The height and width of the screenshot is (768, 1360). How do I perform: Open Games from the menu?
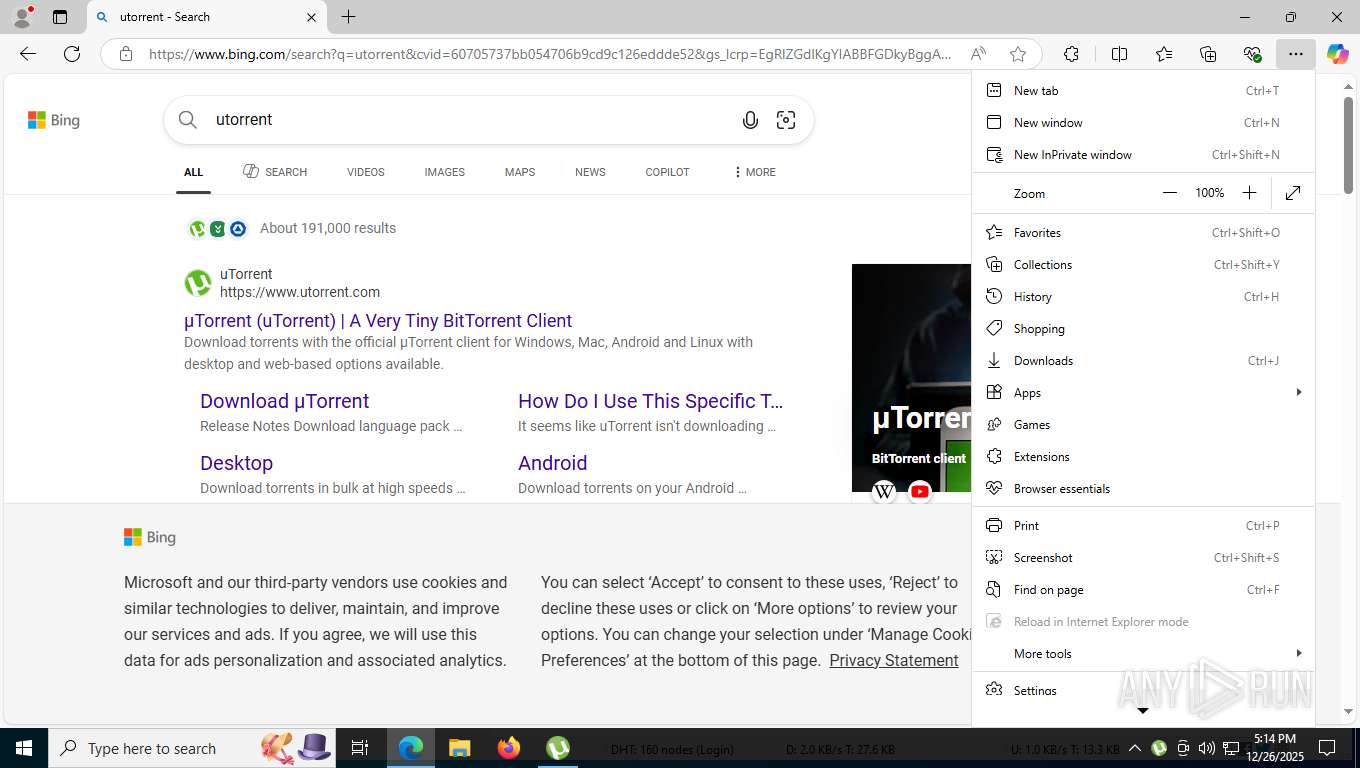click(x=1143, y=424)
